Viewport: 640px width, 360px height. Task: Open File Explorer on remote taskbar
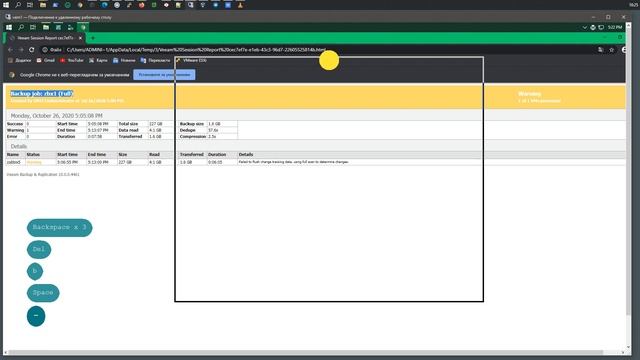coord(46,27)
